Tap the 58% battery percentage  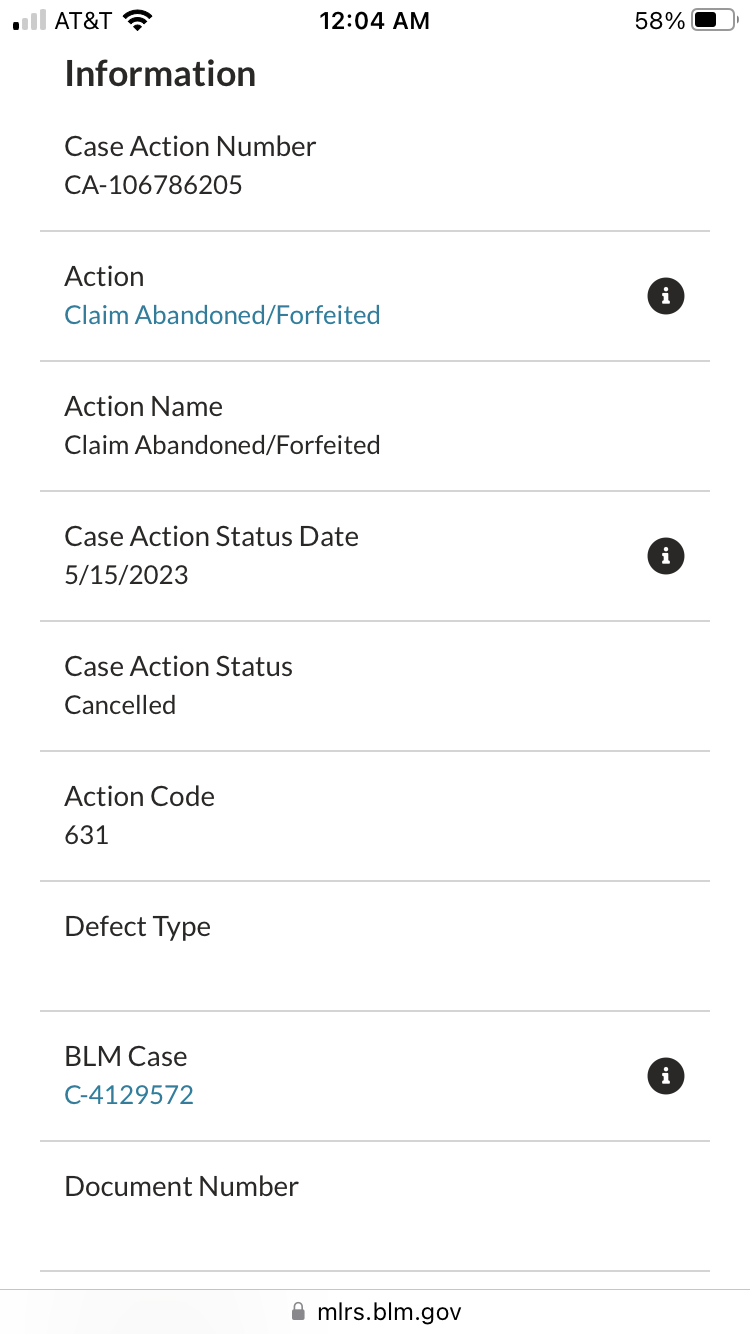click(x=659, y=21)
